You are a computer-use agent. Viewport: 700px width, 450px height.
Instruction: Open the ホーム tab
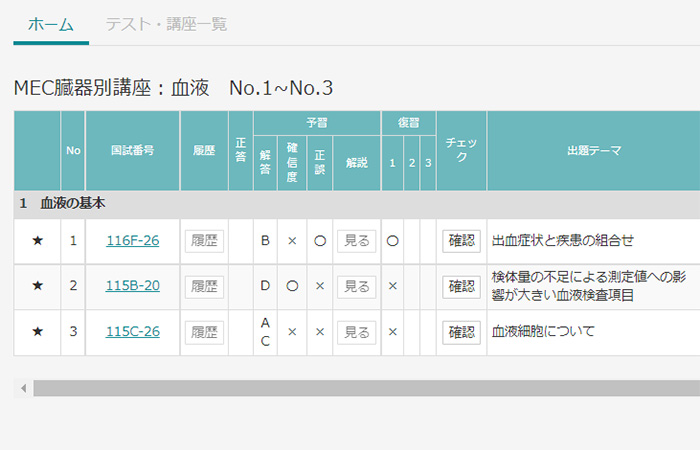[x=51, y=25]
